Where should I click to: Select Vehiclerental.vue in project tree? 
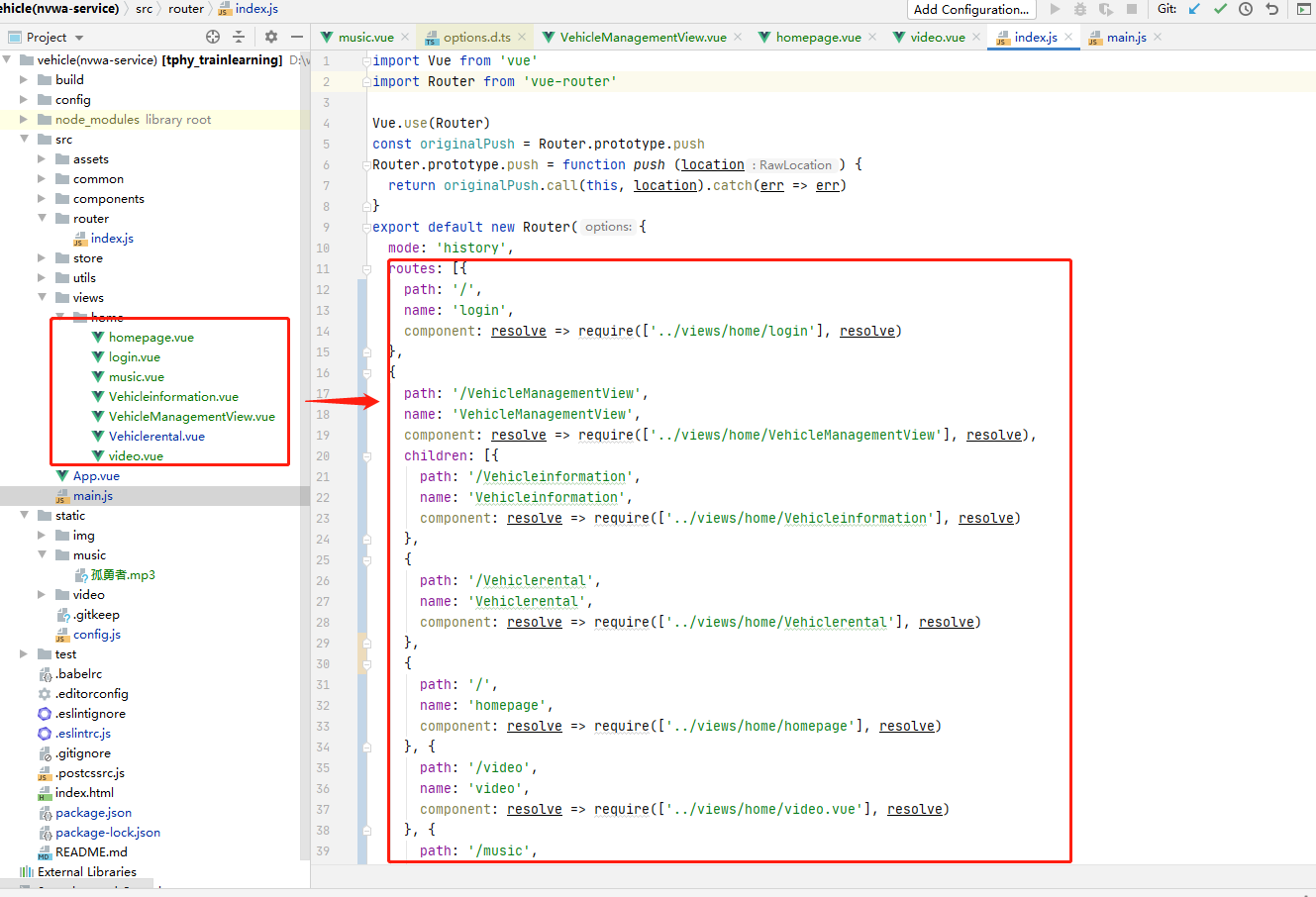[x=156, y=437]
